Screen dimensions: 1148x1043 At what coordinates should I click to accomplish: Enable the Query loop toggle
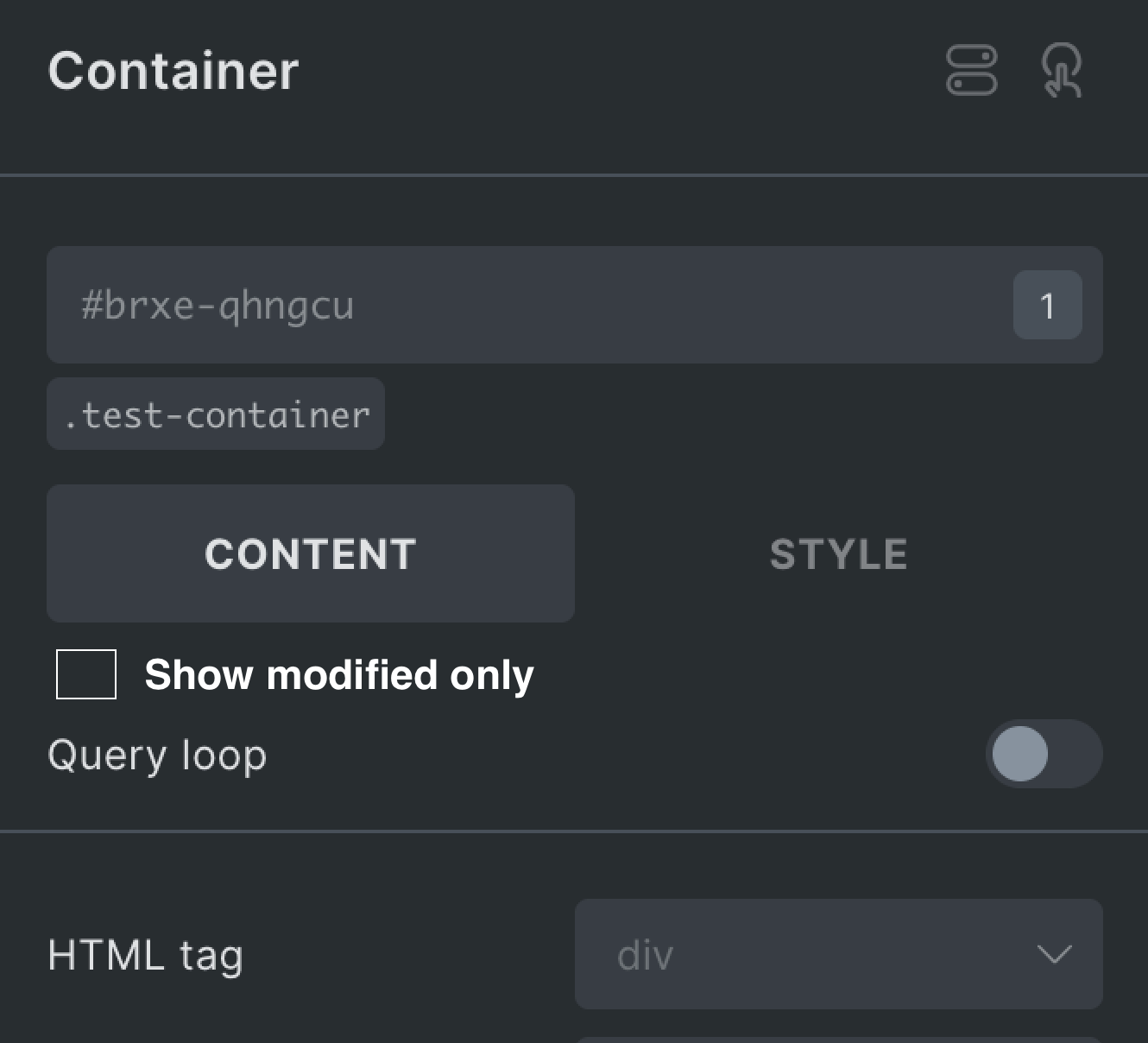tap(1044, 754)
